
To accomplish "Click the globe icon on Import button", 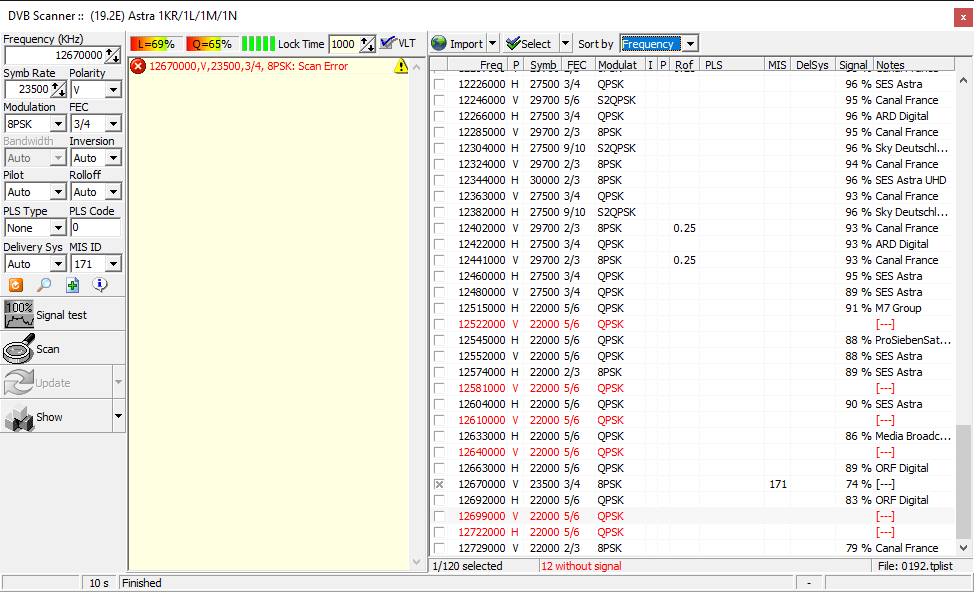I will pyautogui.click(x=439, y=43).
